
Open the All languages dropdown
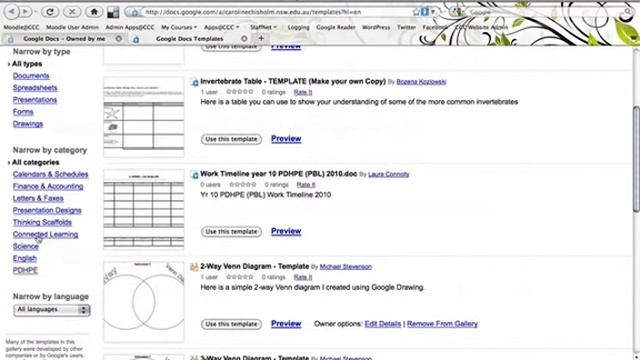pyautogui.click(x=51, y=310)
